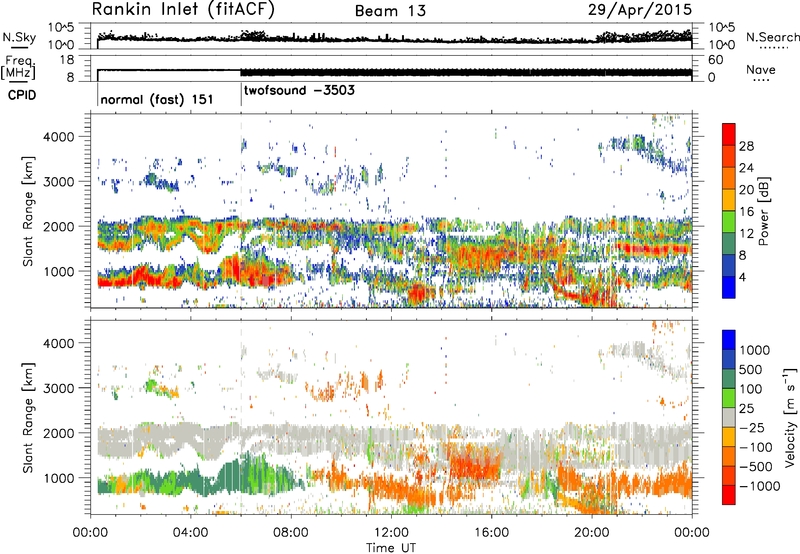Screen dimensions: 800x554
Task: Click the 'Slant Range [km]' label of power panel
Action: pos(28,211)
